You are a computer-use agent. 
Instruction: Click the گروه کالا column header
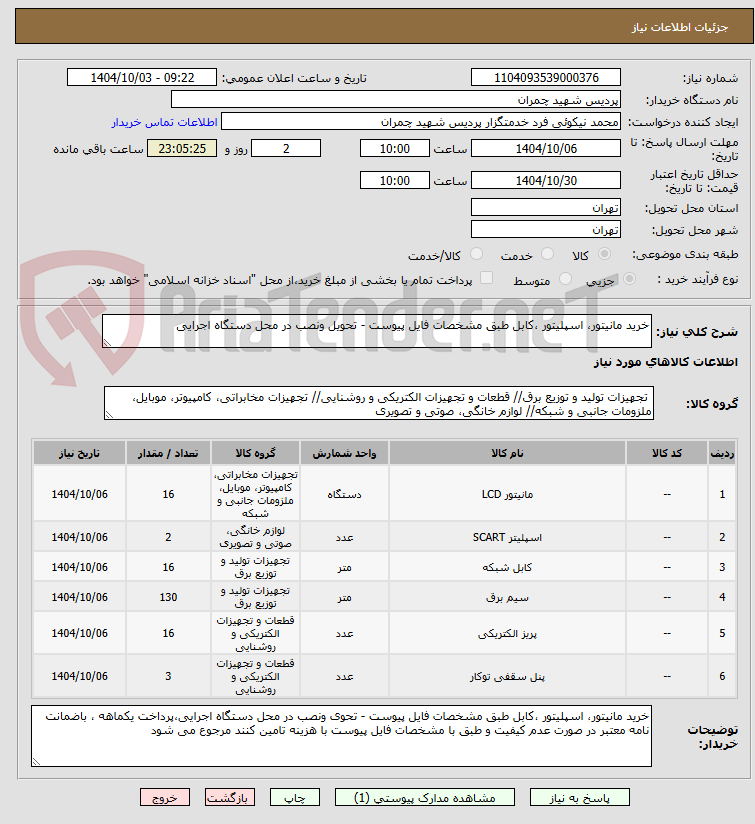(255, 453)
